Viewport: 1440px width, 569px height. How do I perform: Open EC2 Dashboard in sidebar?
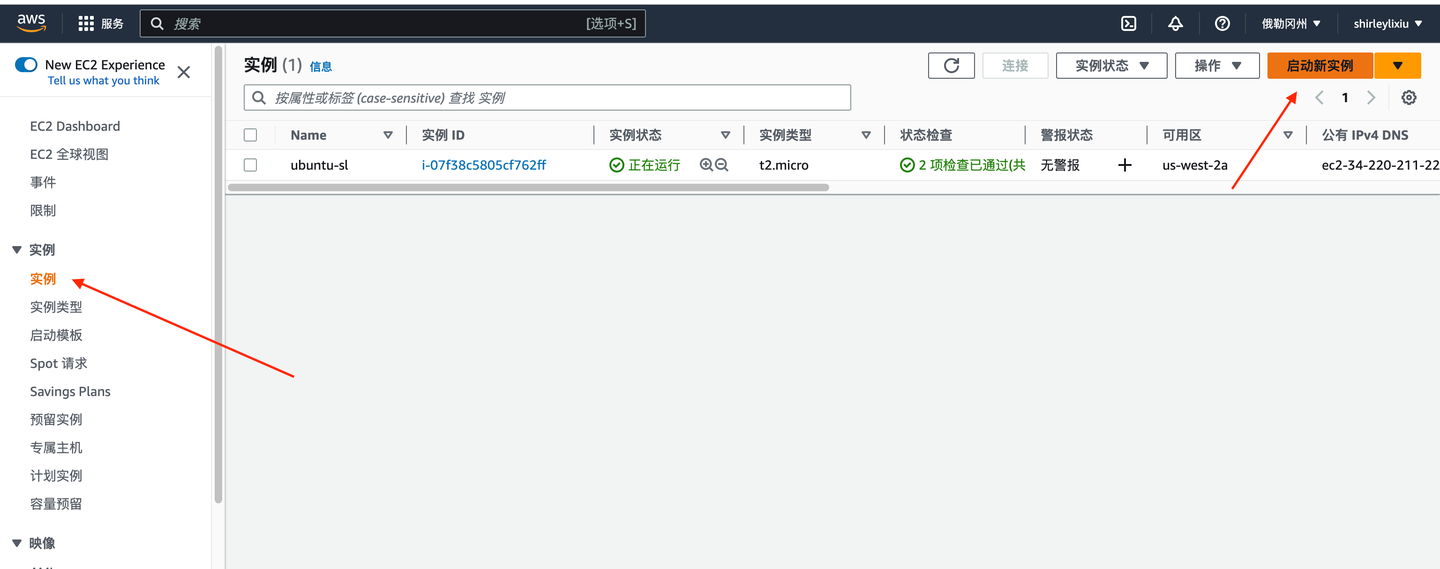pyautogui.click(x=75, y=126)
